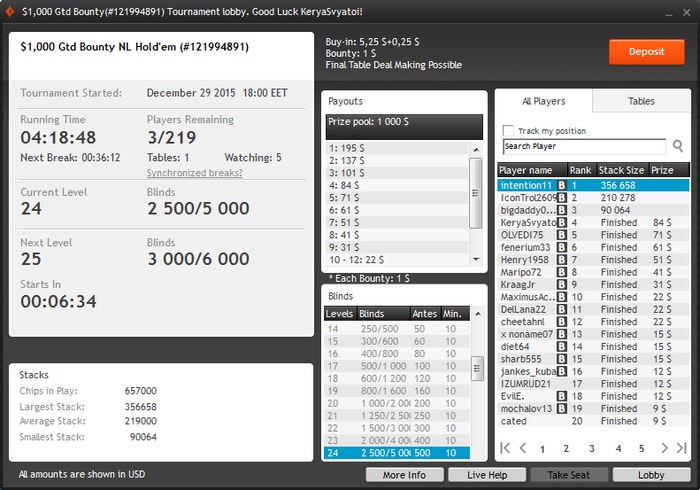Select player row x noname07
Screen dimensions: 700x490
(593, 334)
